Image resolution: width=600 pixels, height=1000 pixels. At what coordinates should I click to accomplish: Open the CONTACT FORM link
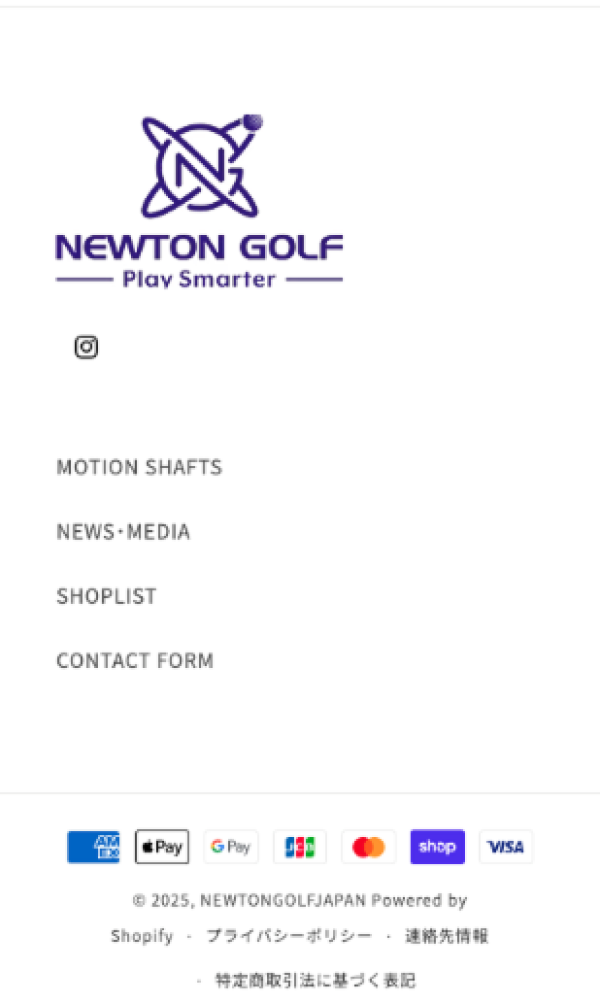tap(135, 661)
